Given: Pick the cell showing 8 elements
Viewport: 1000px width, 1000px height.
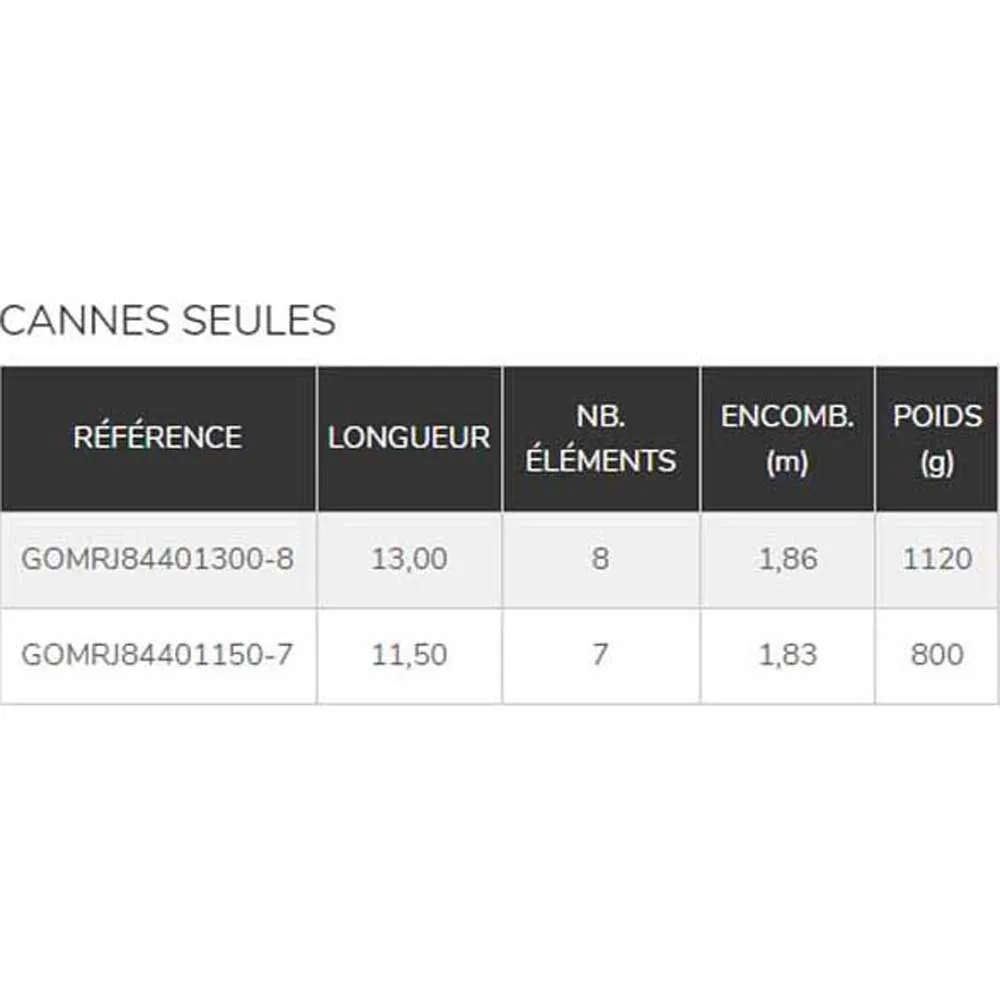Looking at the screenshot, I should click(600, 559).
